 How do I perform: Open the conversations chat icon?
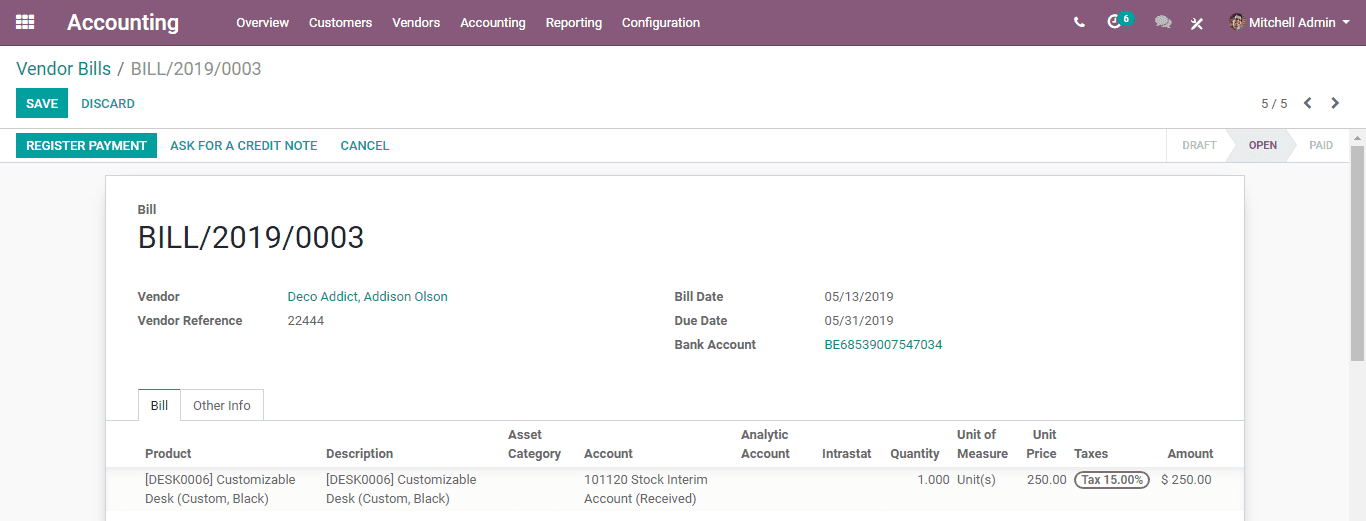pyautogui.click(x=1163, y=22)
